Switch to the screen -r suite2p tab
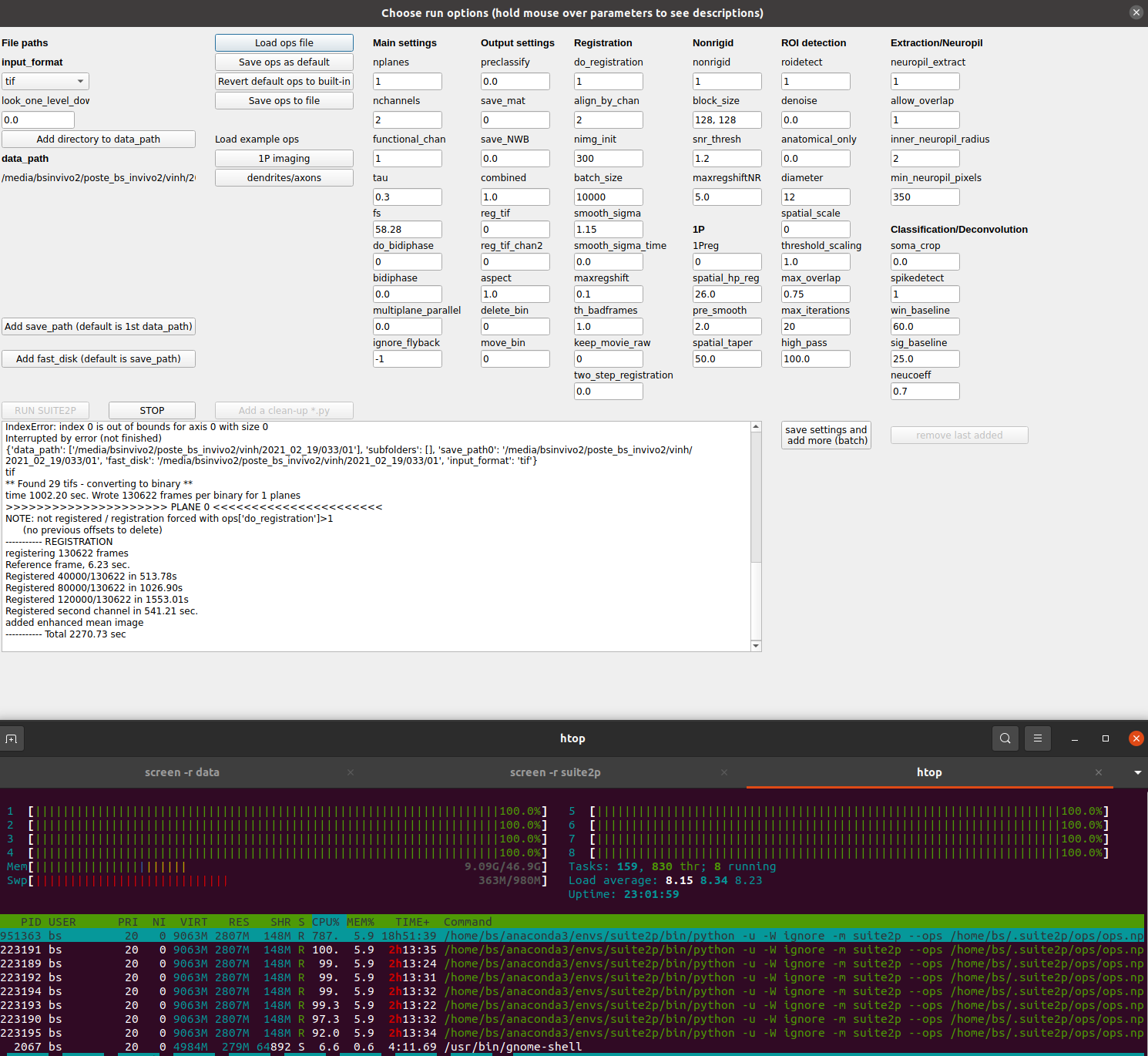 pos(556,772)
